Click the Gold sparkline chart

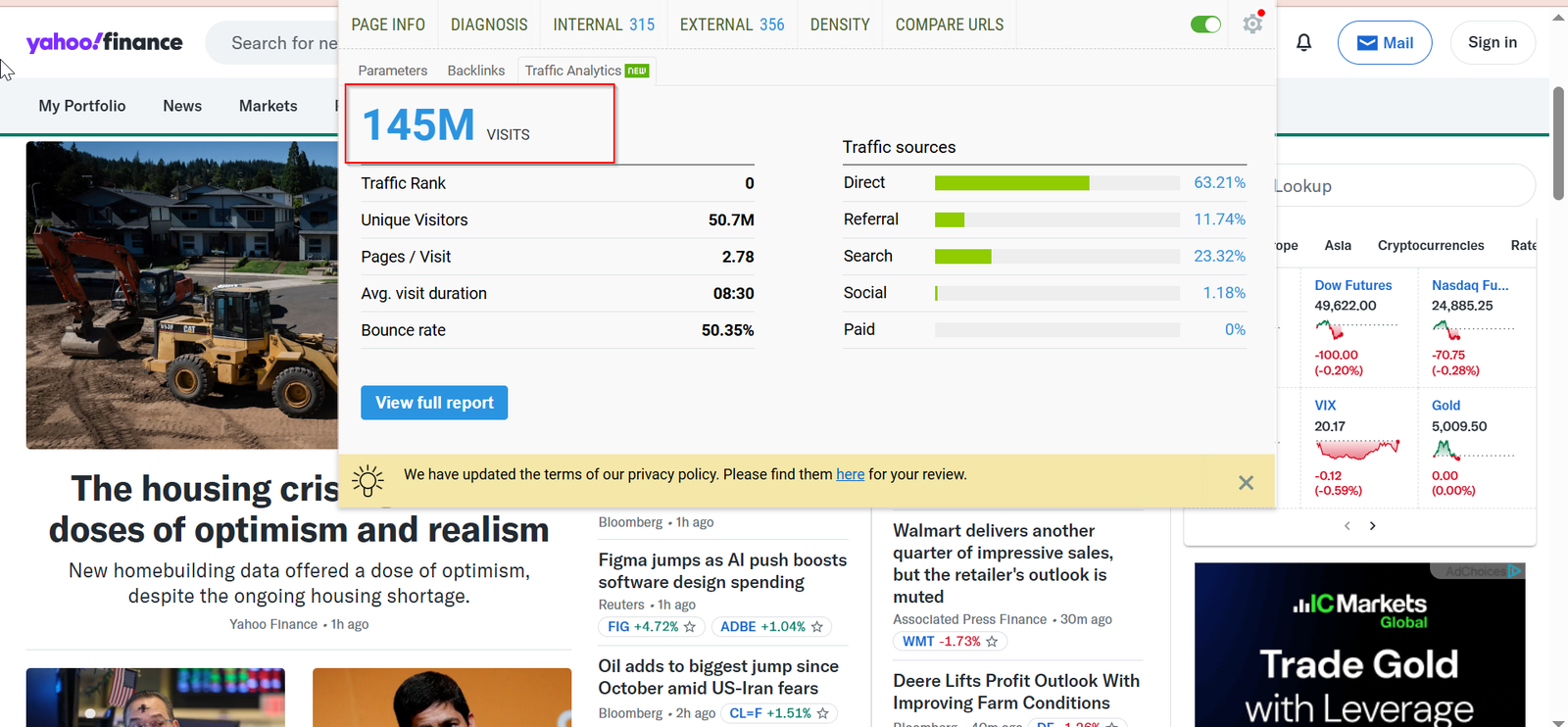(1473, 450)
